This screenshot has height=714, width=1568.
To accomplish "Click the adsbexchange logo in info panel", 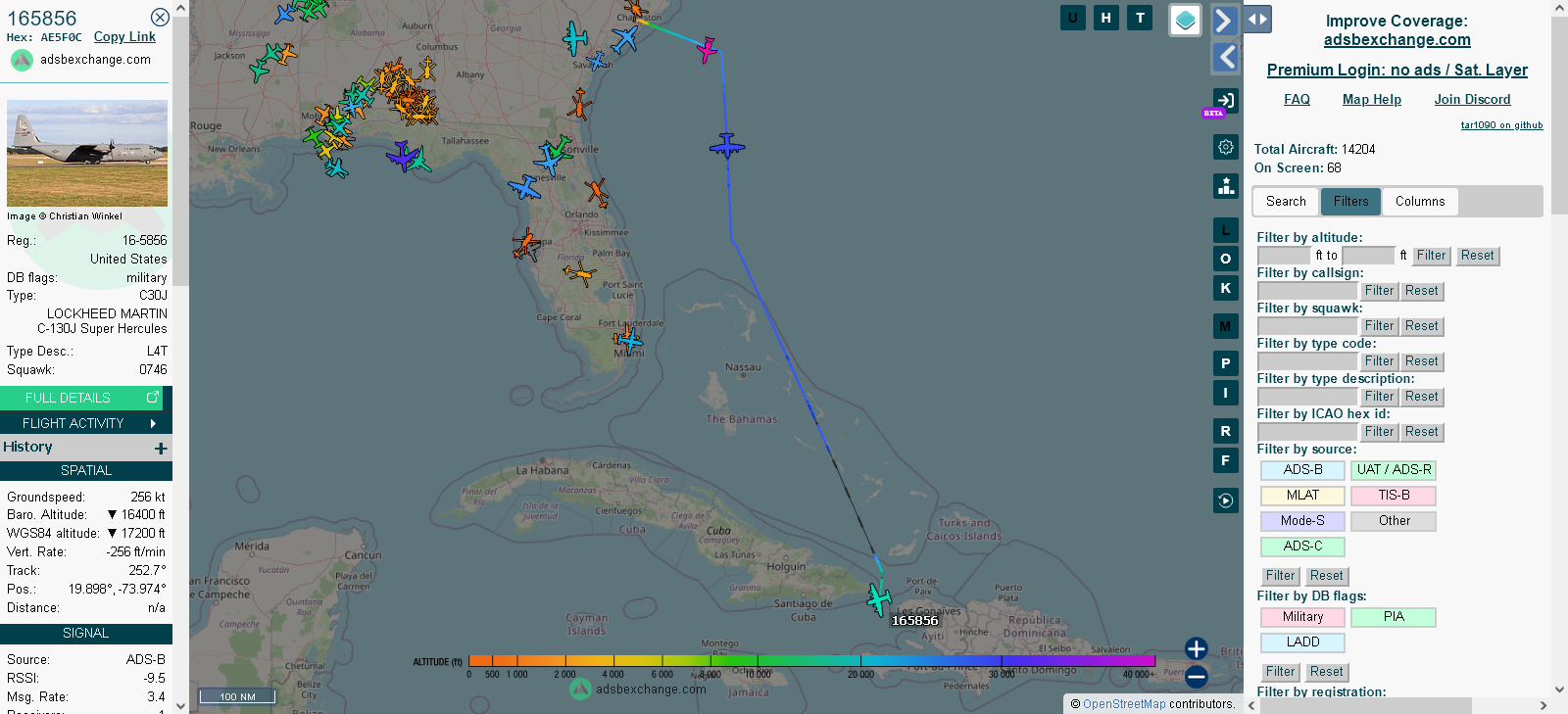I will pyautogui.click(x=22, y=60).
